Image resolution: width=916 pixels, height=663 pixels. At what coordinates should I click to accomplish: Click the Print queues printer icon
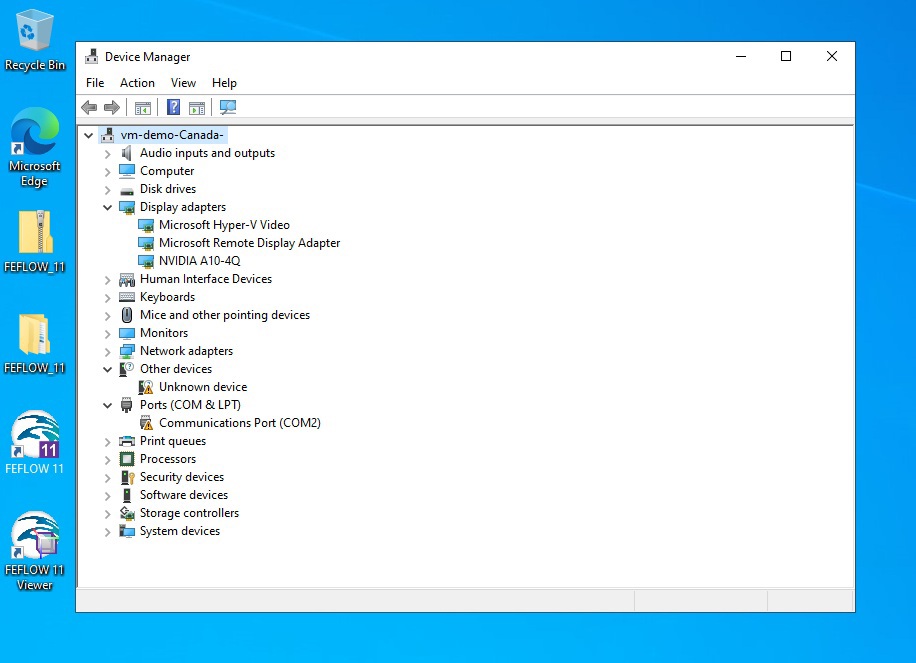[x=127, y=441]
